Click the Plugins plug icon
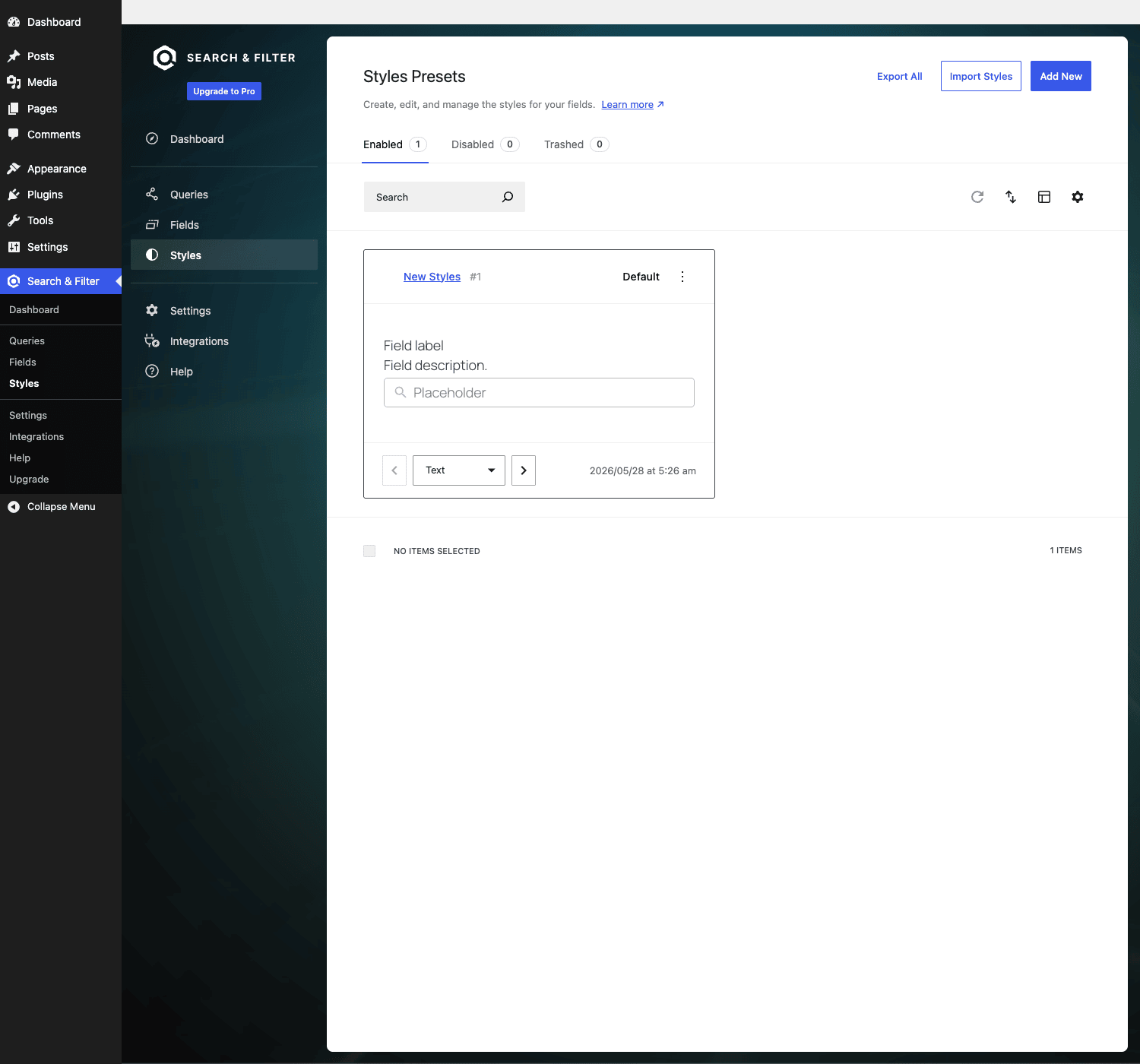Viewport: 1140px width, 1064px height. pyautogui.click(x=14, y=195)
